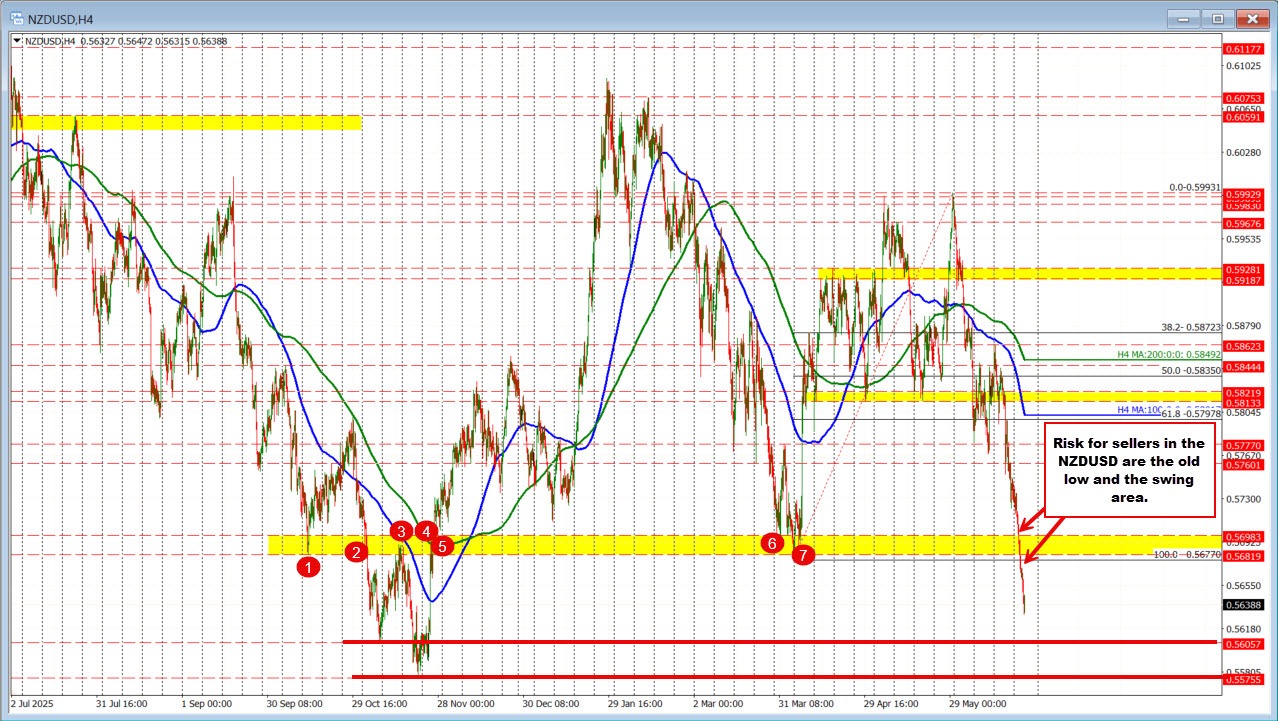Click the 31 Mar 08:00 time label
This screenshot has width=1278, height=721.
tap(808, 704)
